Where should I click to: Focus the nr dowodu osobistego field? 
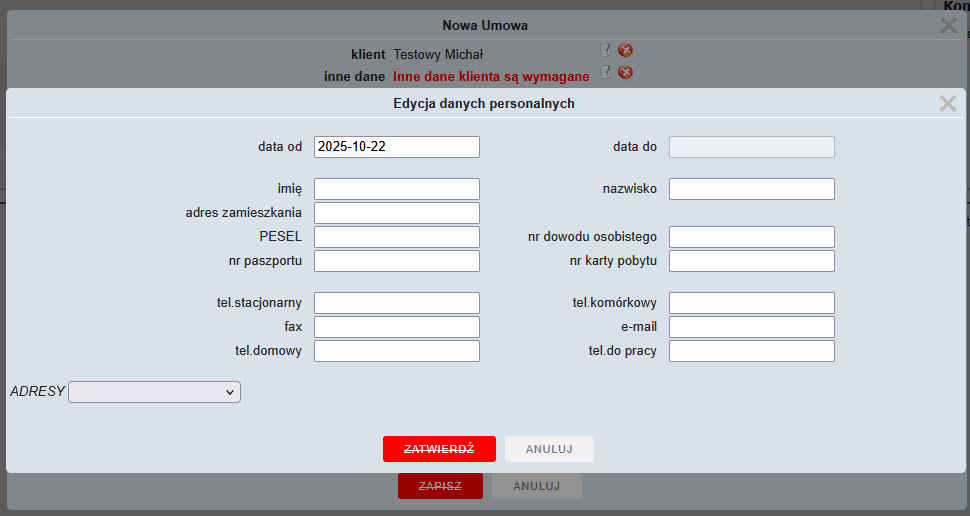751,237
